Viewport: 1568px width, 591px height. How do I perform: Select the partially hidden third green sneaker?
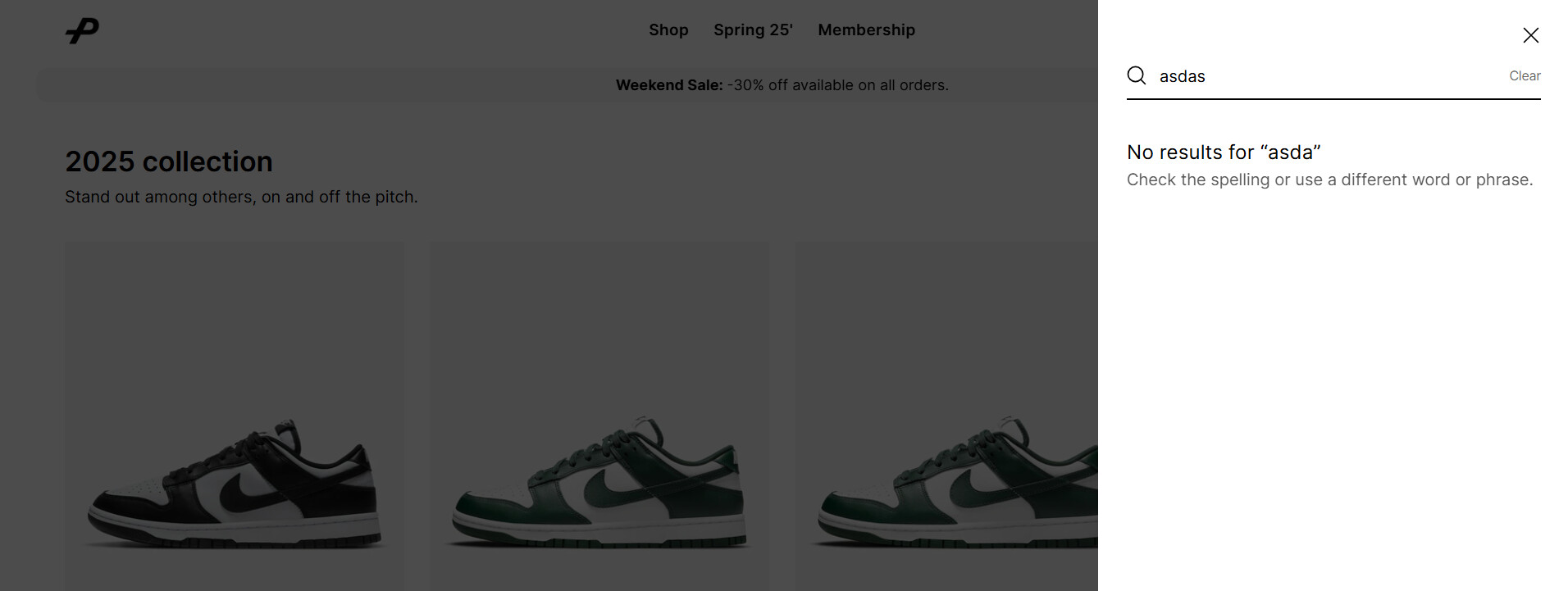946,415
